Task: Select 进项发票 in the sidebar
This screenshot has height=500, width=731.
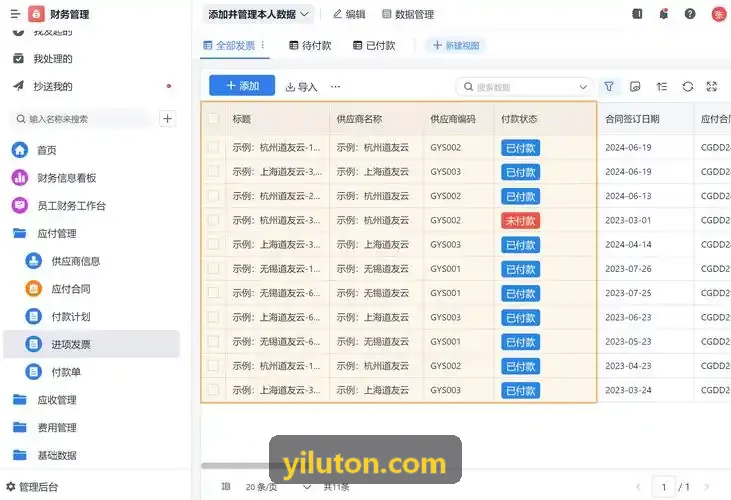Action: 91,344
